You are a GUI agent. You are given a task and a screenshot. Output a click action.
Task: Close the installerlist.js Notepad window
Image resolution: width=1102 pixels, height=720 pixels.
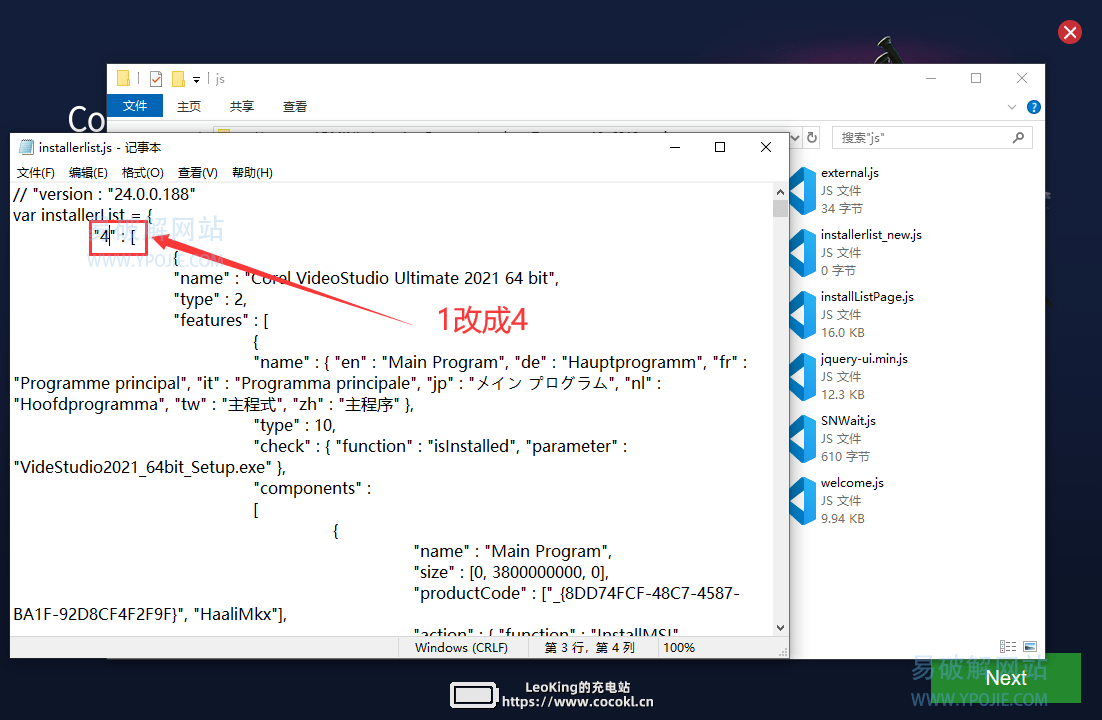pos(766,147)
